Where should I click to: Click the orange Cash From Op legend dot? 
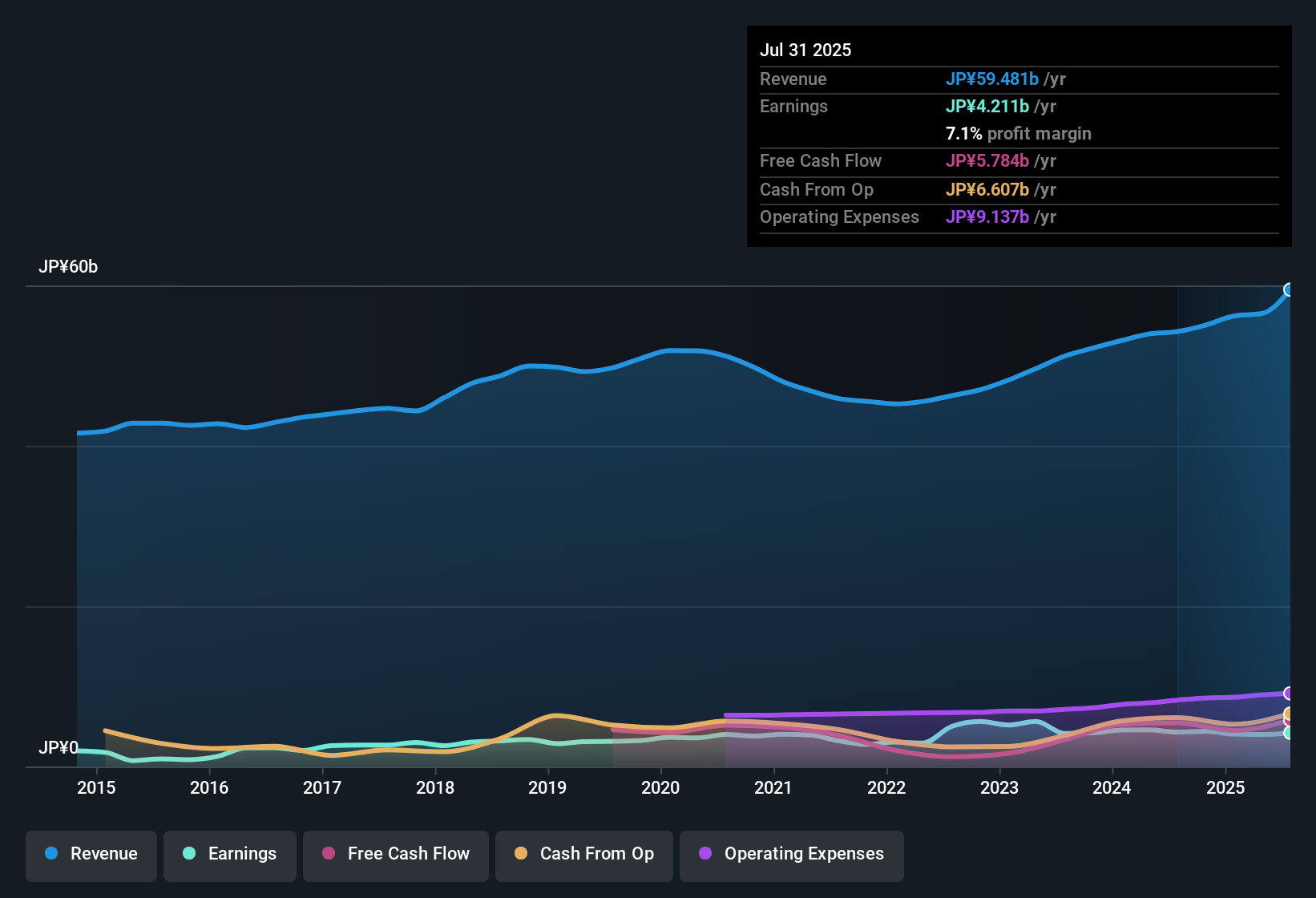click(x=520, y=854)
